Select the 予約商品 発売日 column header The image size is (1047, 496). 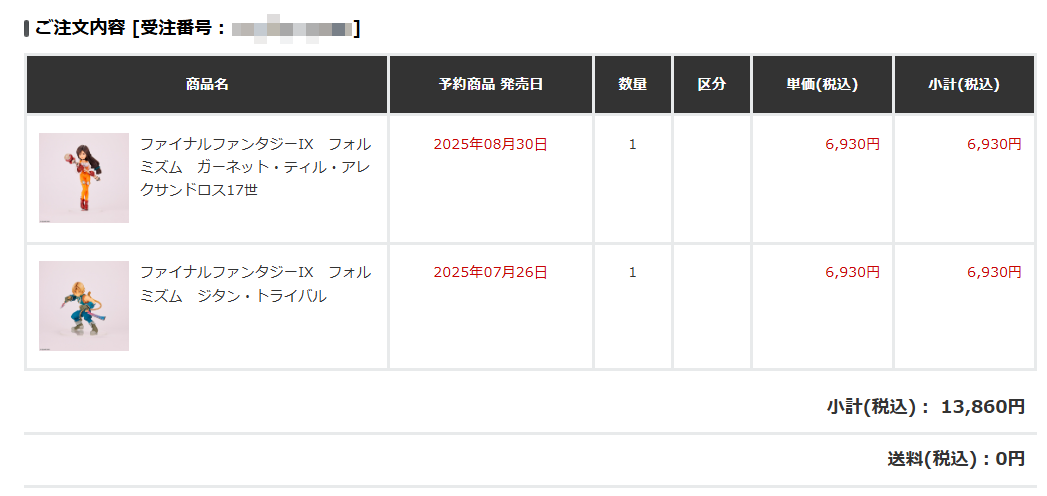click(491, 84)
